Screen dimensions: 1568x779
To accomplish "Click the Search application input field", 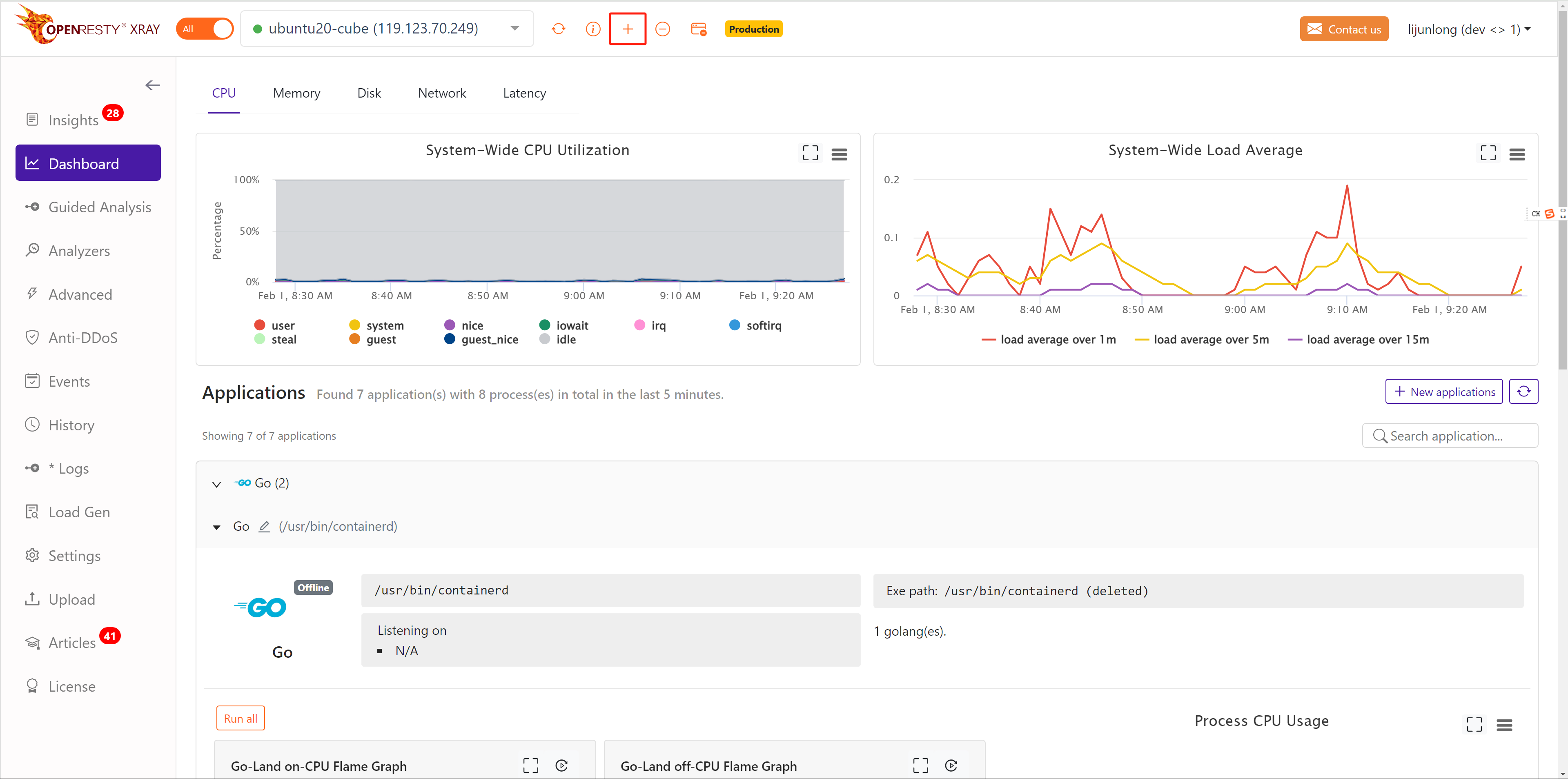I will click(1450, 436).
